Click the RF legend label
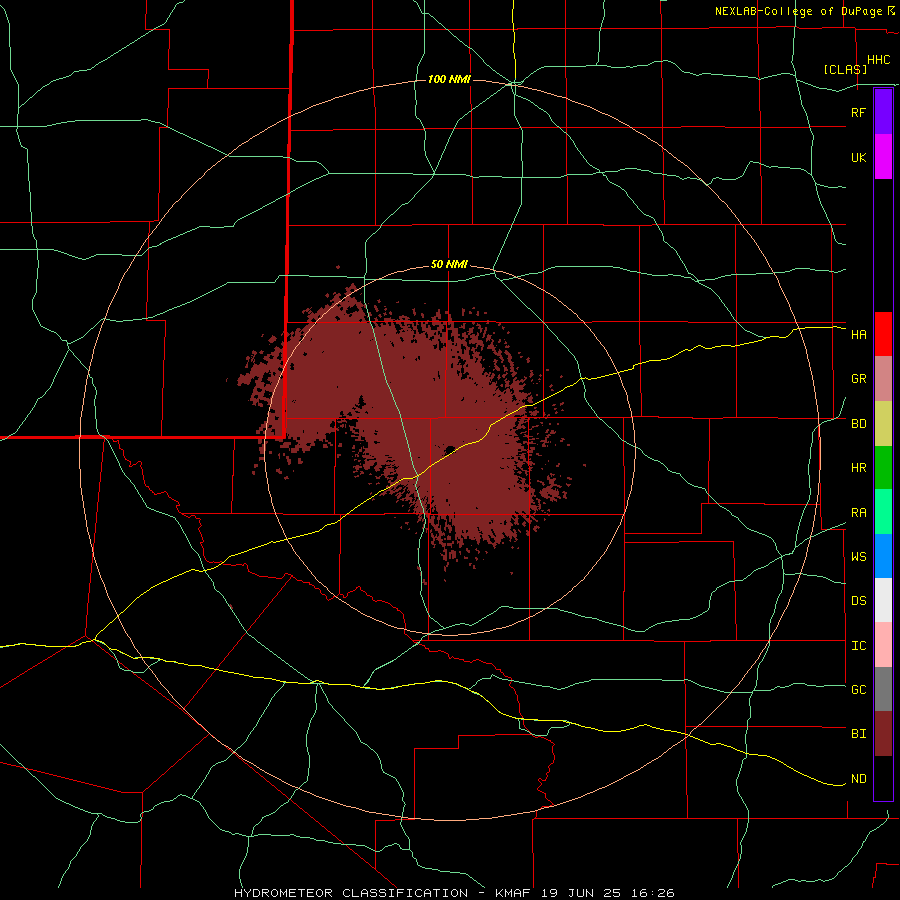The height and width of the screenshot is (900, 900). click(858, 112)
